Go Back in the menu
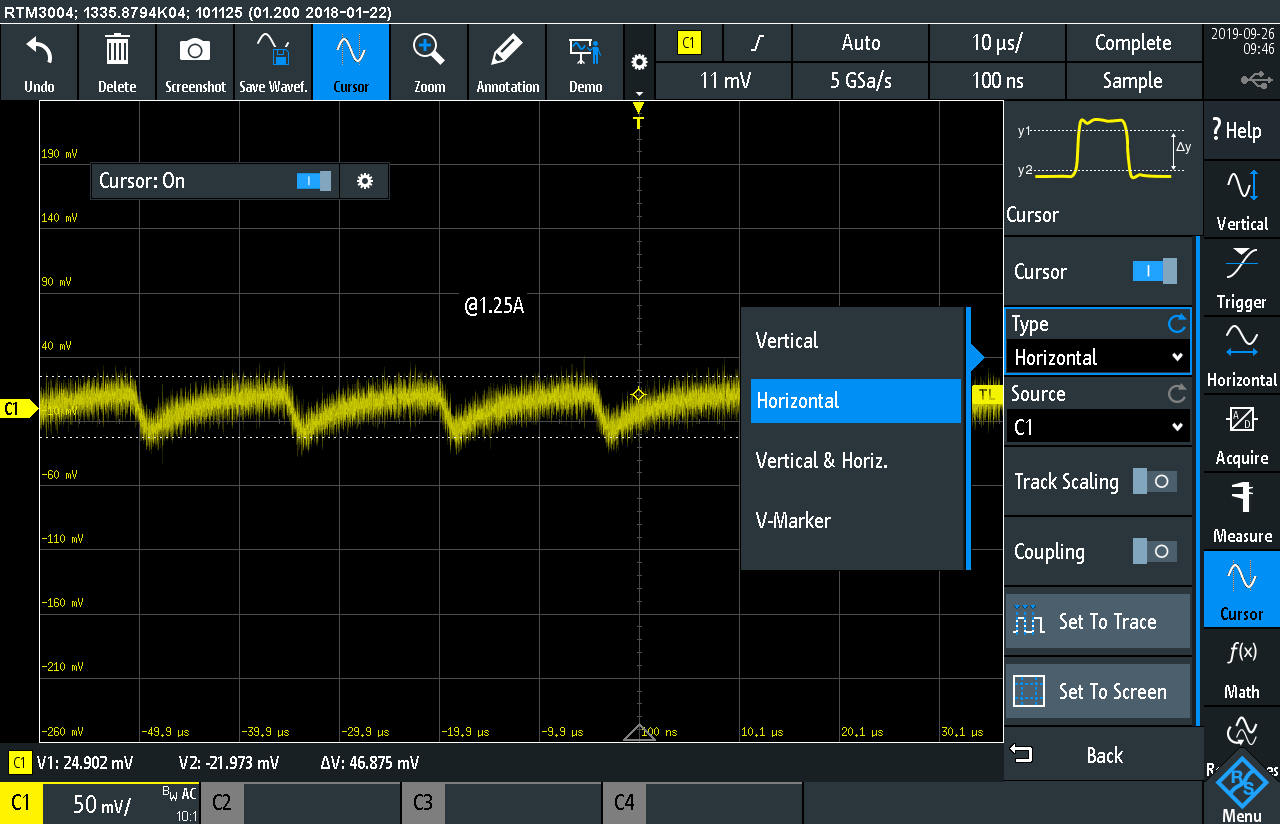 click(1104, 755)
